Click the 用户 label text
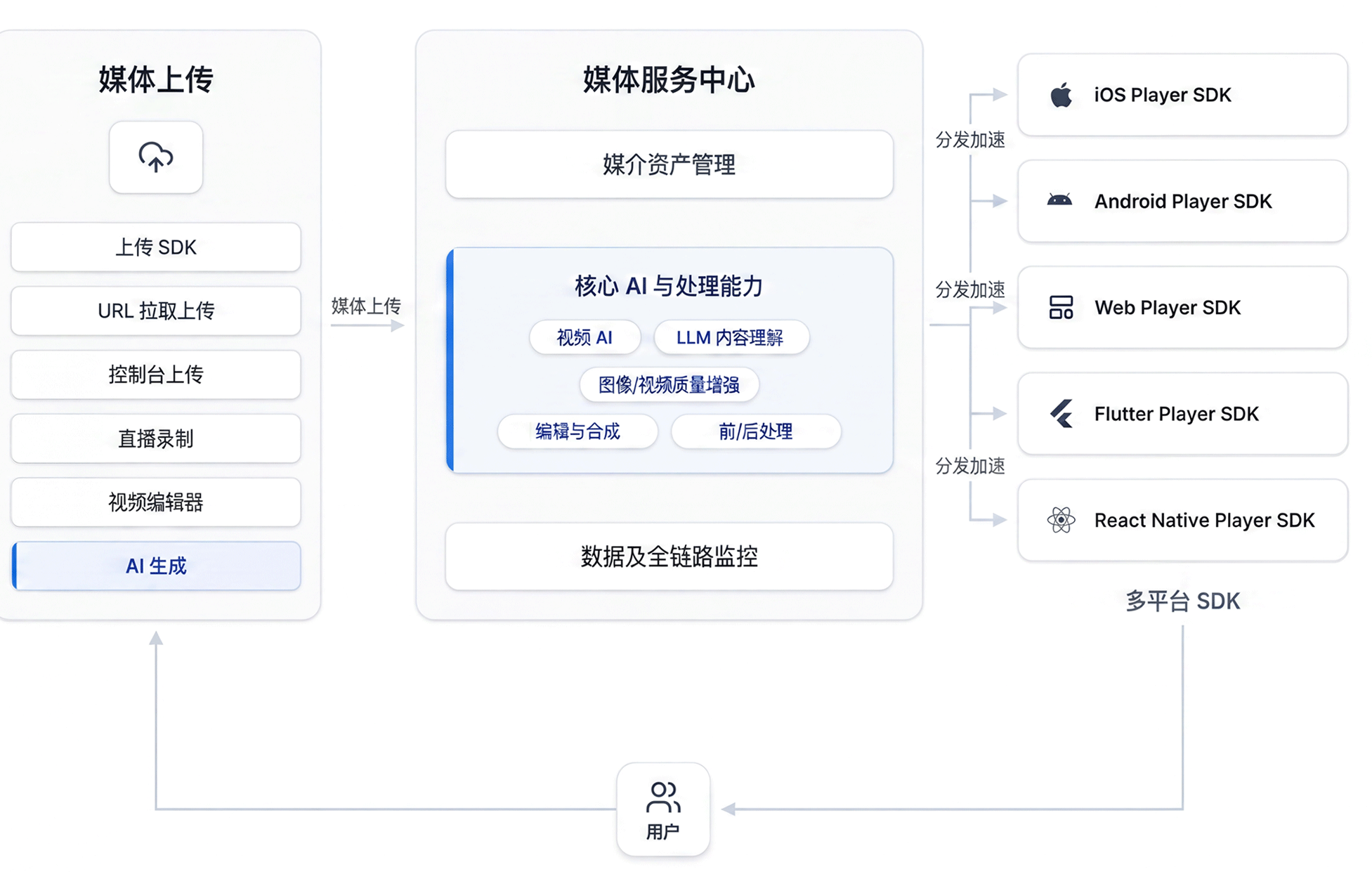Image resolution: width=1372 pixels, height=872 pixels. 662,832
